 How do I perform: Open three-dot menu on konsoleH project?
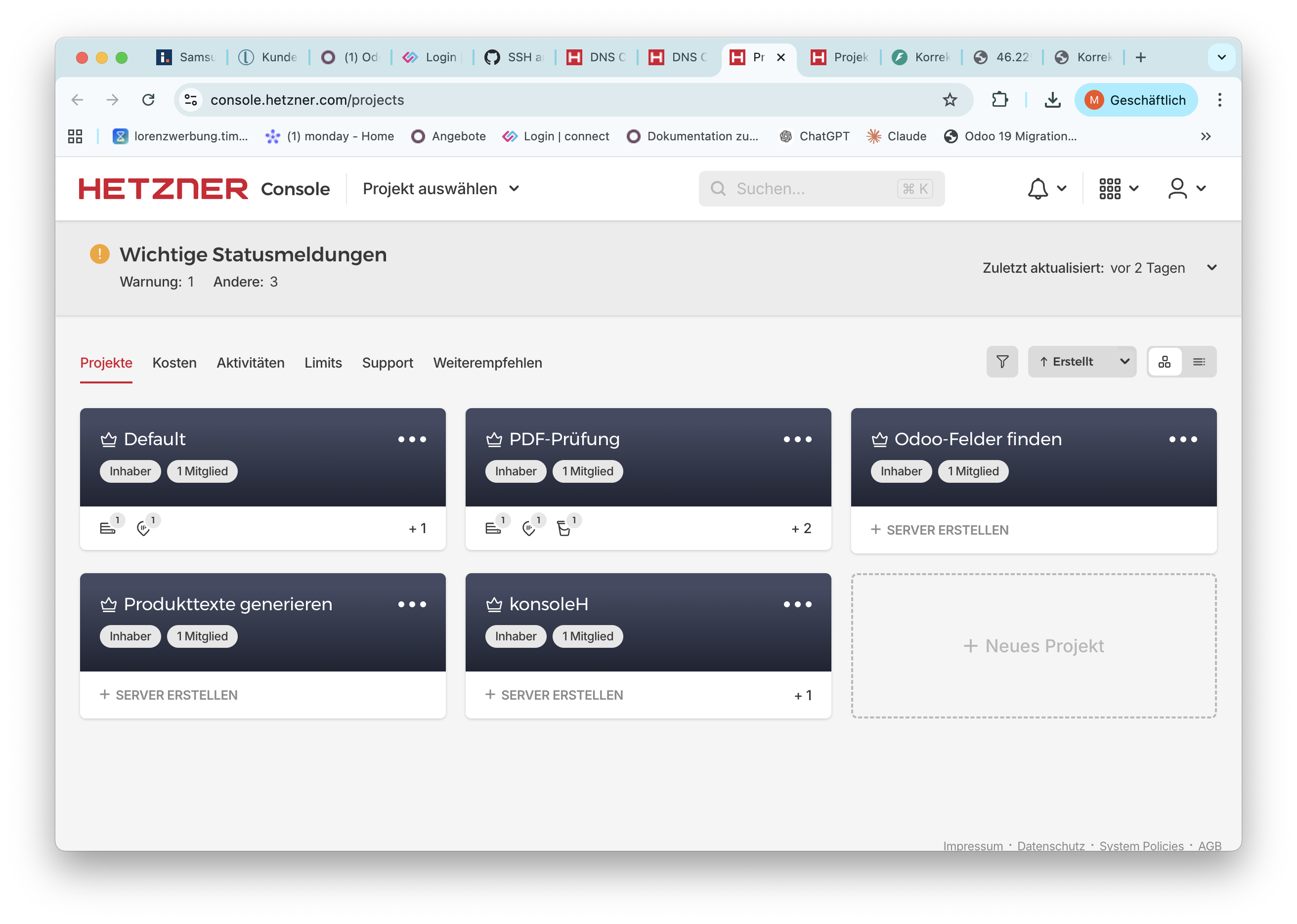(797, 604)
